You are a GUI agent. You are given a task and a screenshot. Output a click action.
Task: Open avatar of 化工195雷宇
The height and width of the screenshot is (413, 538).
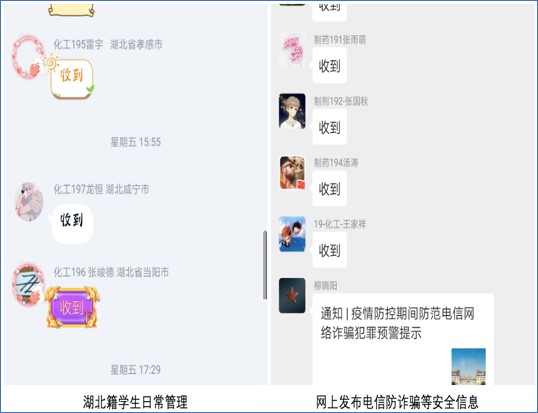[28, 57]
